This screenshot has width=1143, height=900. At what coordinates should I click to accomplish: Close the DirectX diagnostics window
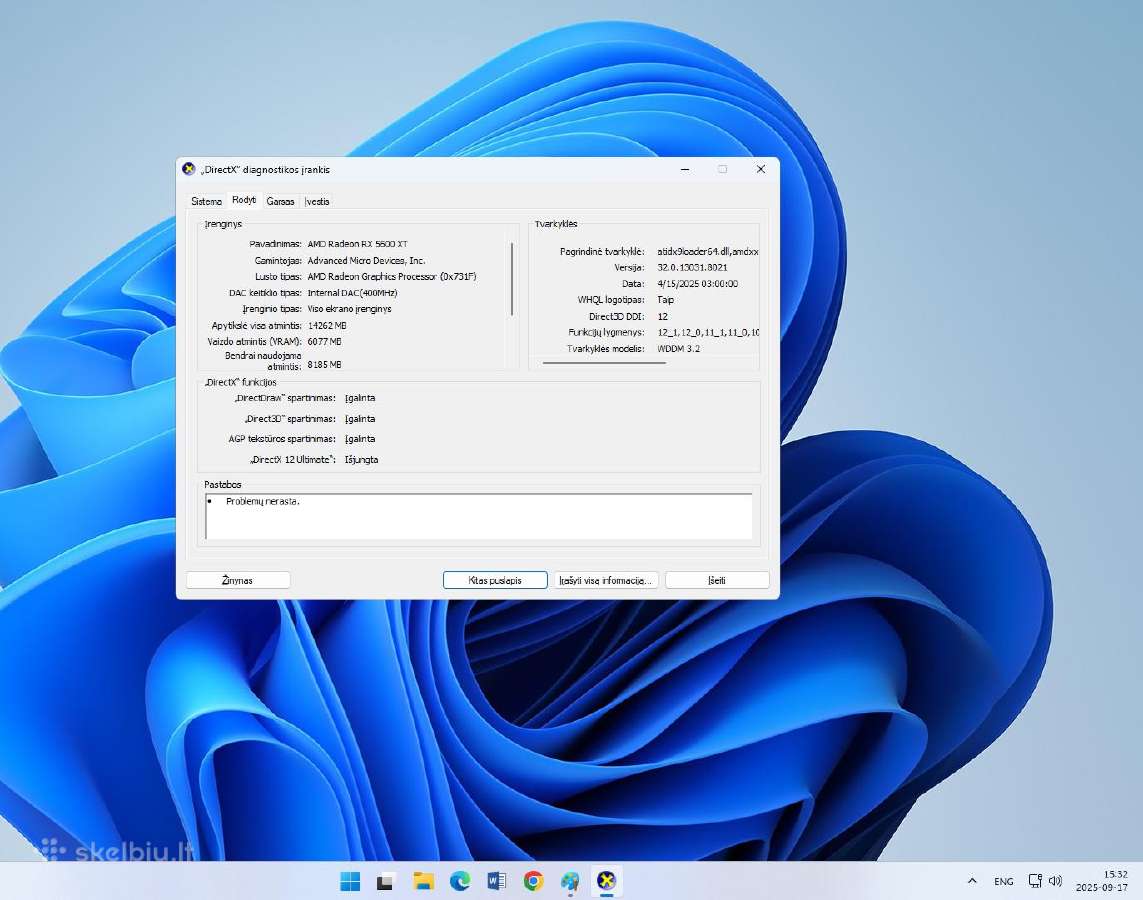[760, 169]
